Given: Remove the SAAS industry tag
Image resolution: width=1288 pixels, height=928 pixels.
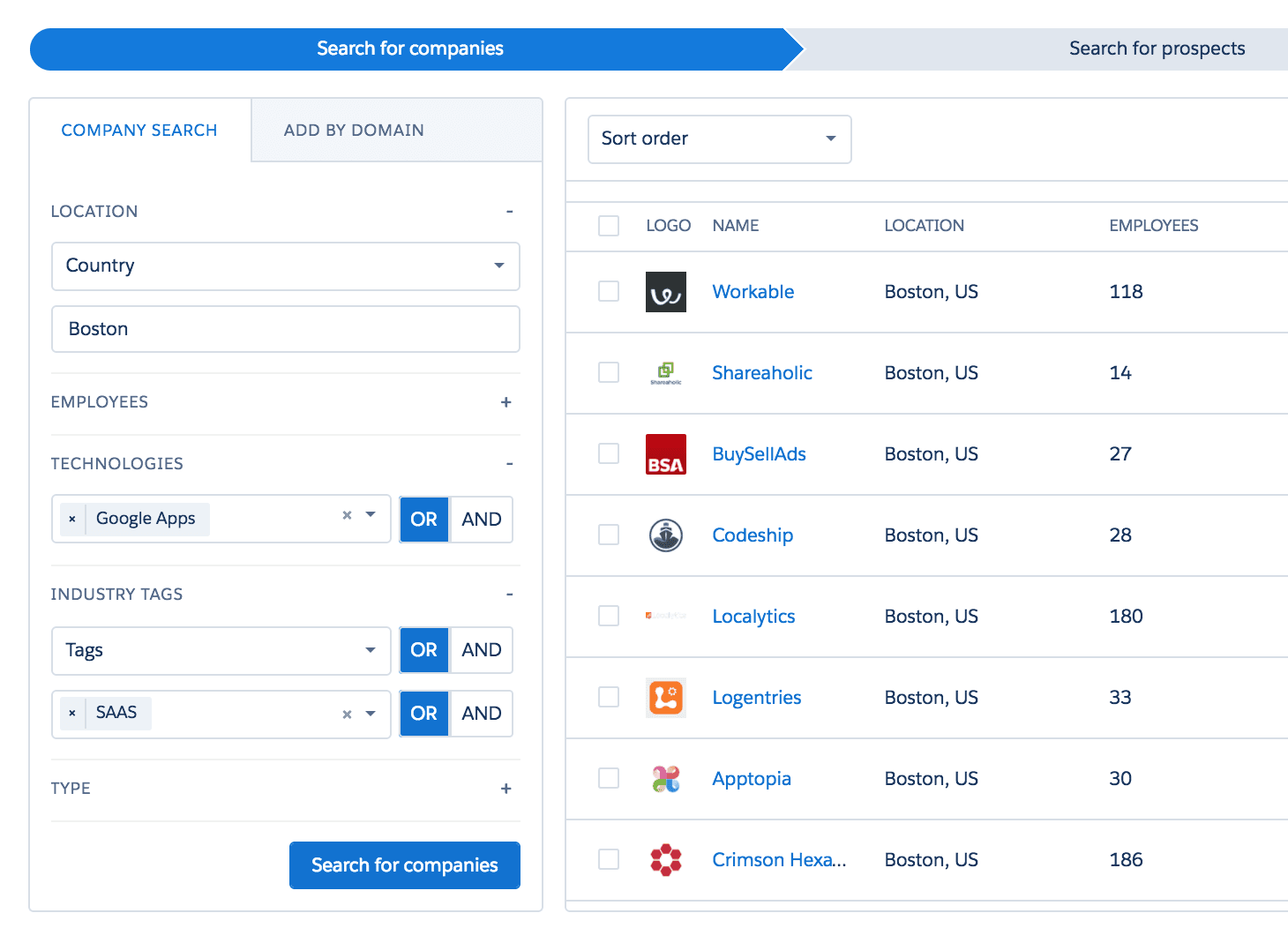Looking at the screenshot, I should [72, 714].
